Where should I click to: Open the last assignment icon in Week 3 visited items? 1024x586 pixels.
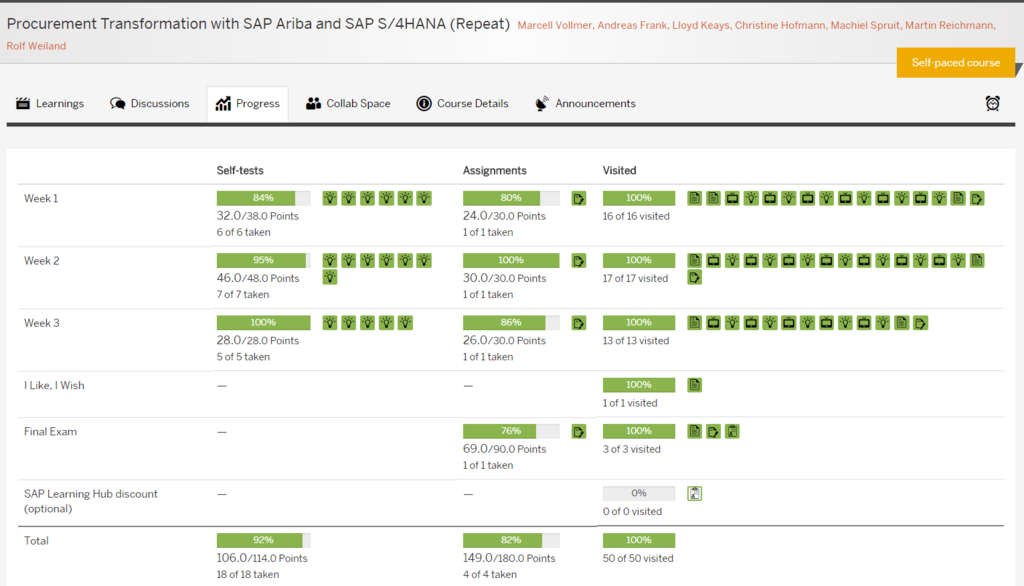point(920,323)
